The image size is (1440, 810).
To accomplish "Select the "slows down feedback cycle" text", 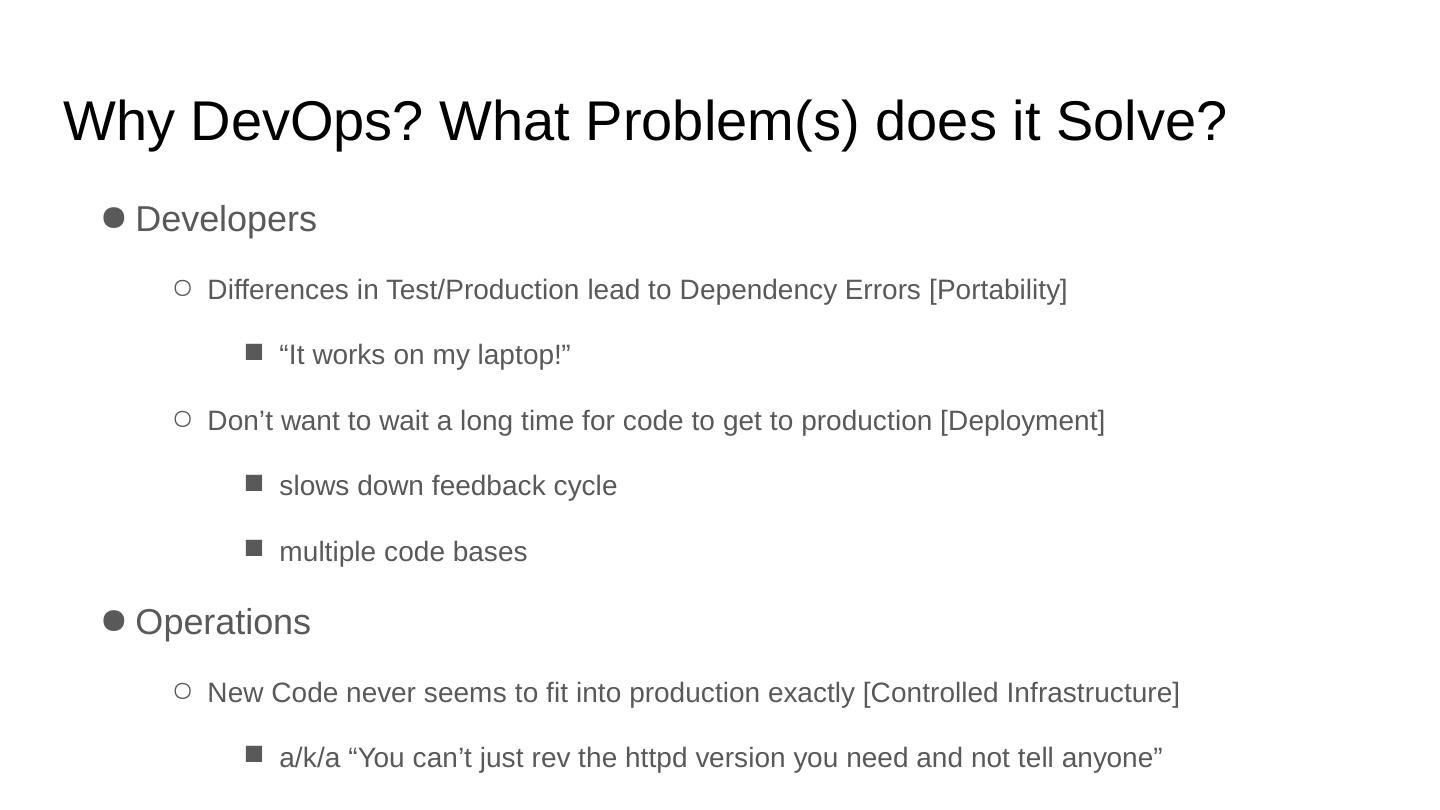I will pos(448,486).
